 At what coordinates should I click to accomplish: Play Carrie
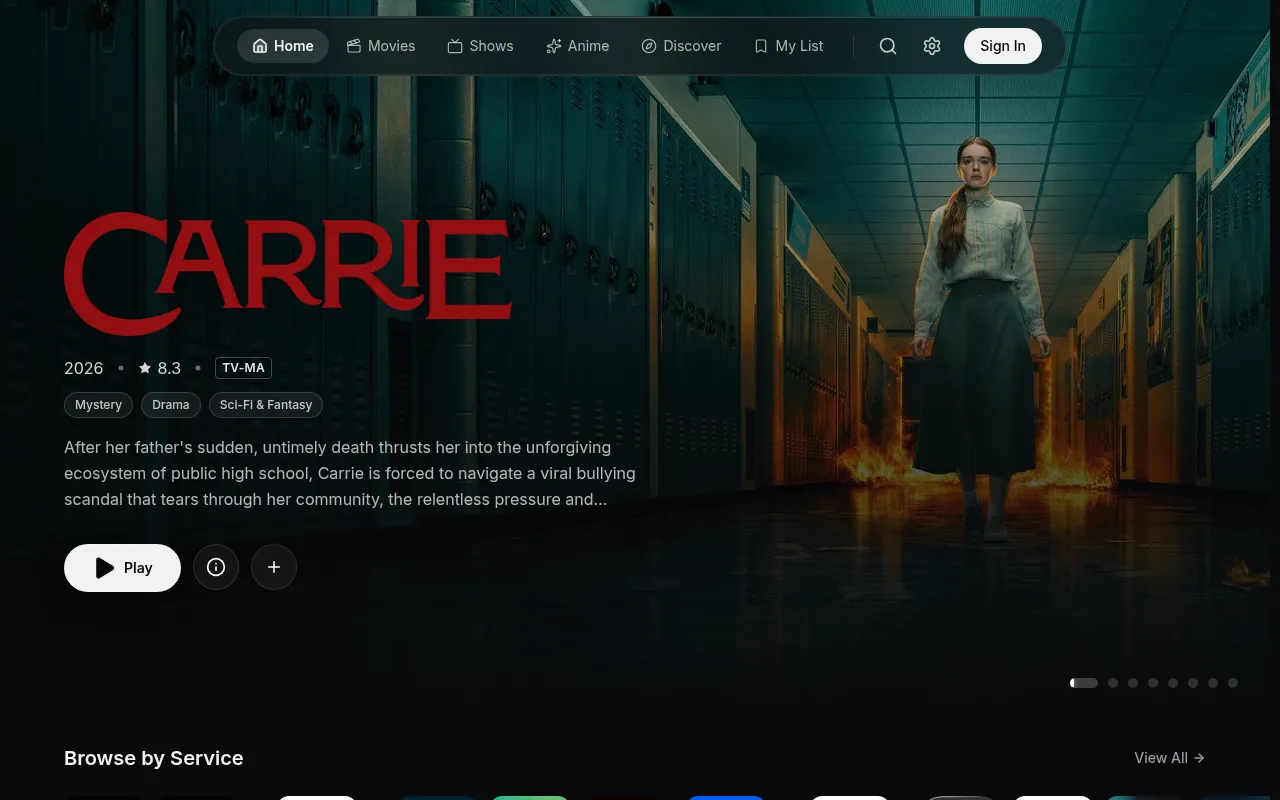coord(122,568)
